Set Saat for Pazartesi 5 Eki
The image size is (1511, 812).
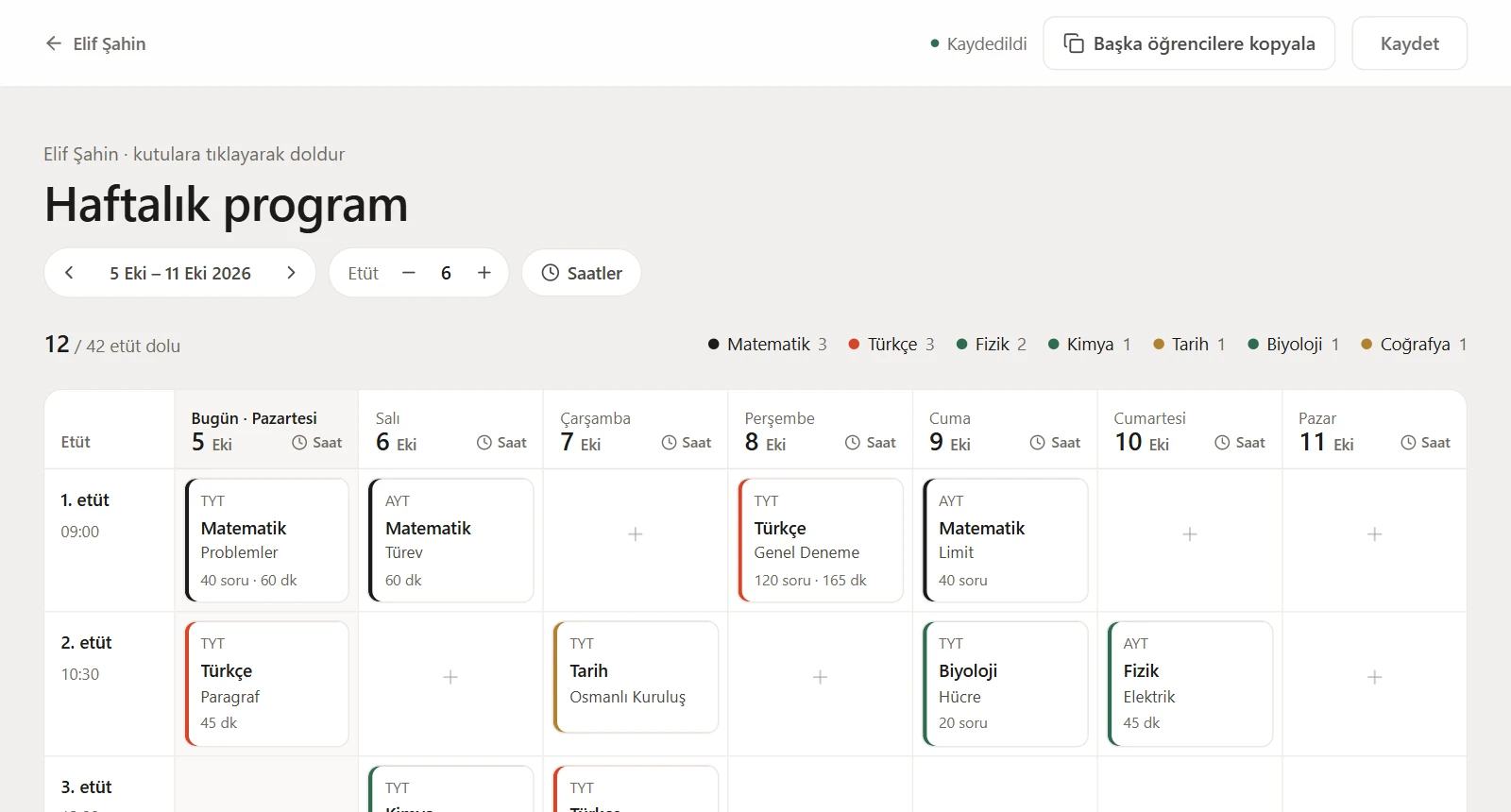317,443
